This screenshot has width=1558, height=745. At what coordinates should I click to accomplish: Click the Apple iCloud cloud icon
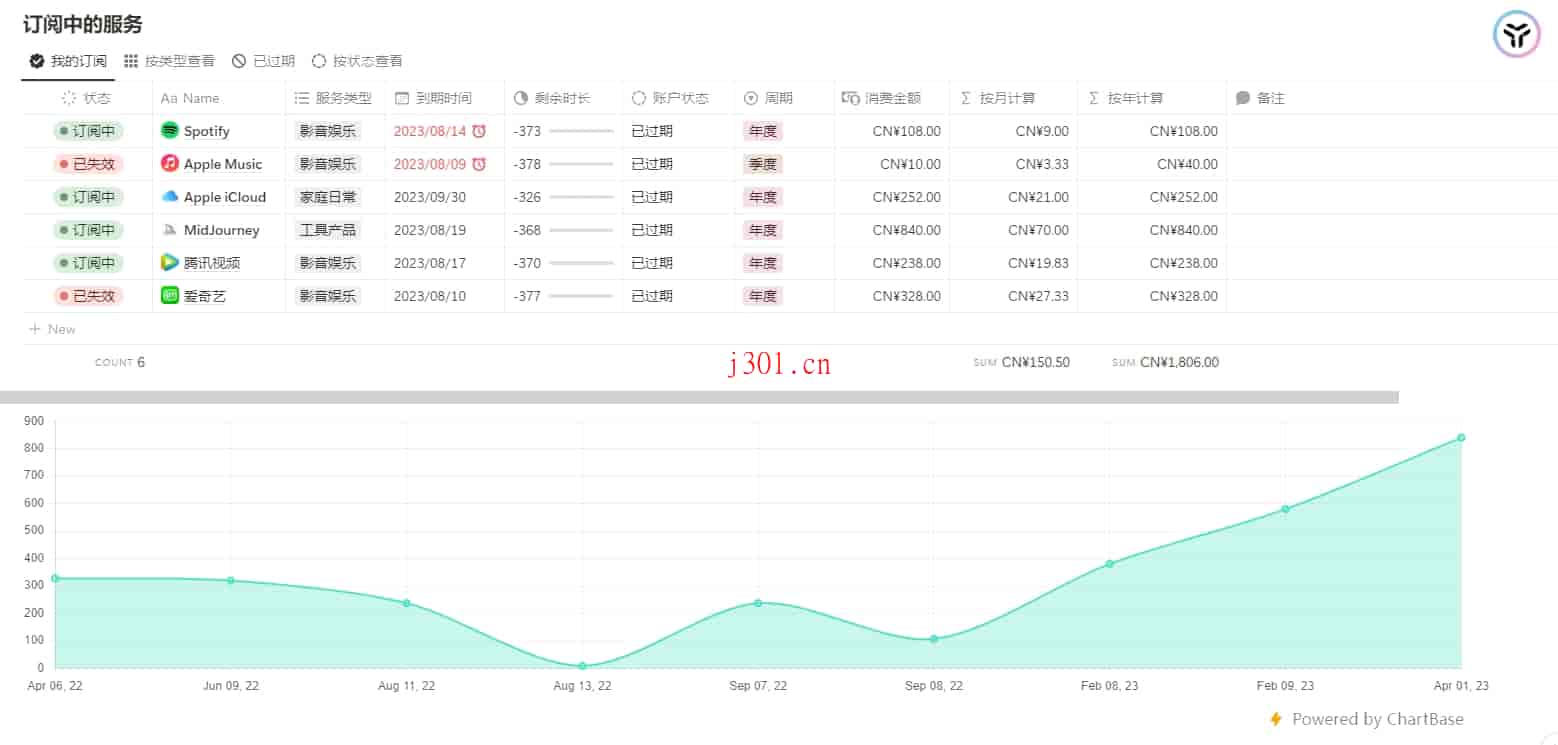[x=170, y=197]
